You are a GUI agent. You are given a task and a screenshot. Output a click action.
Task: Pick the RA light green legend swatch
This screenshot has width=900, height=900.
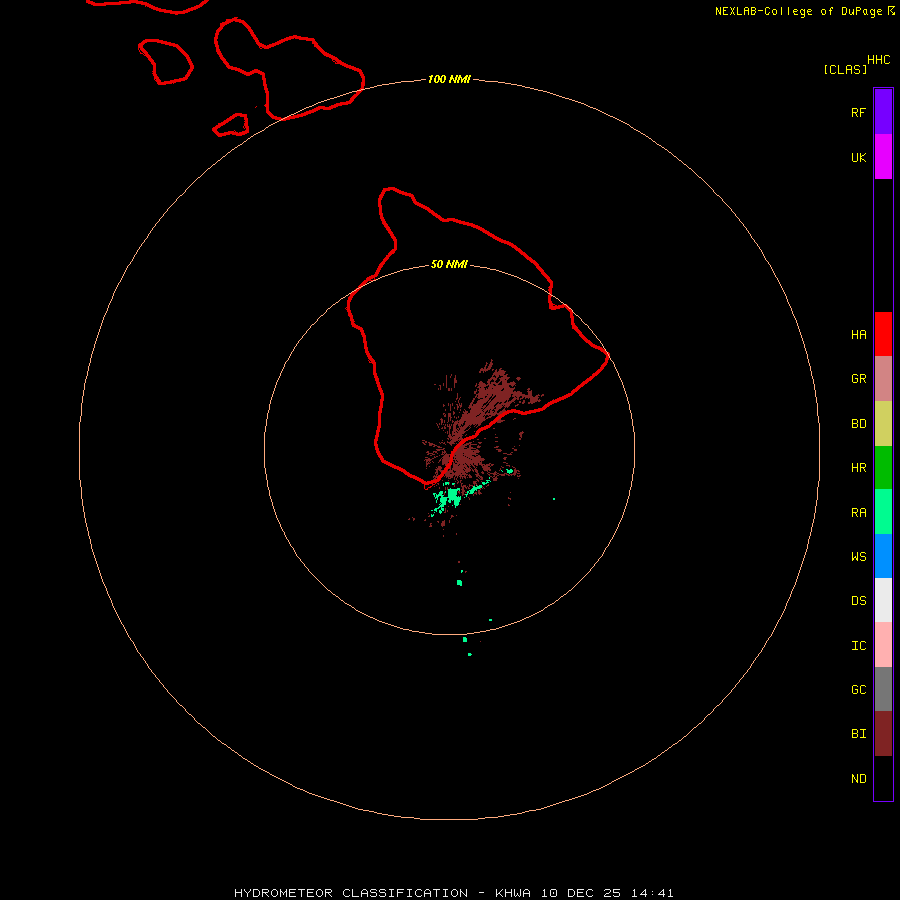(883, 512)
